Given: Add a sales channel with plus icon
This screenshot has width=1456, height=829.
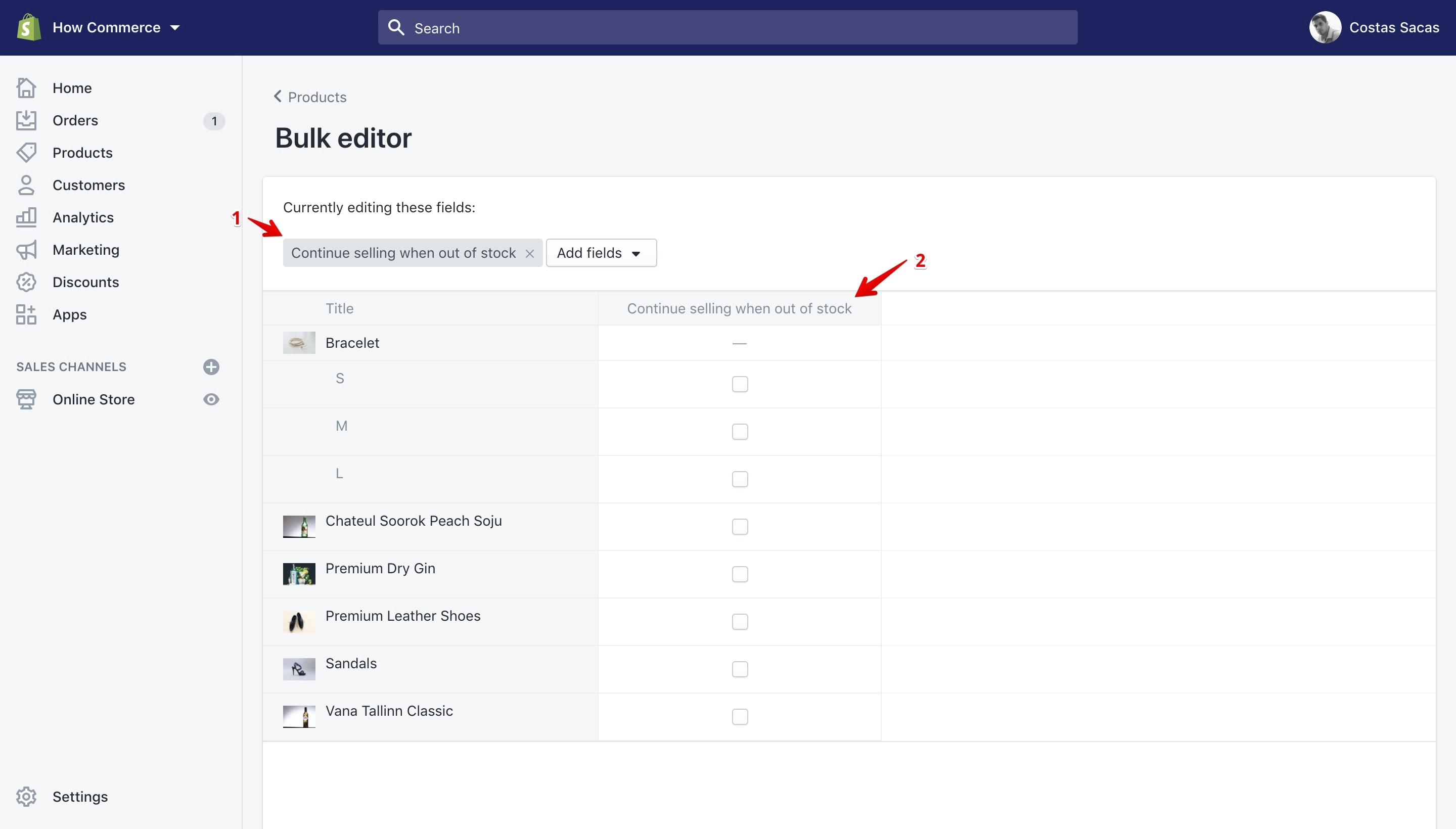Looking at the screenshot, I should coord(211,366).
